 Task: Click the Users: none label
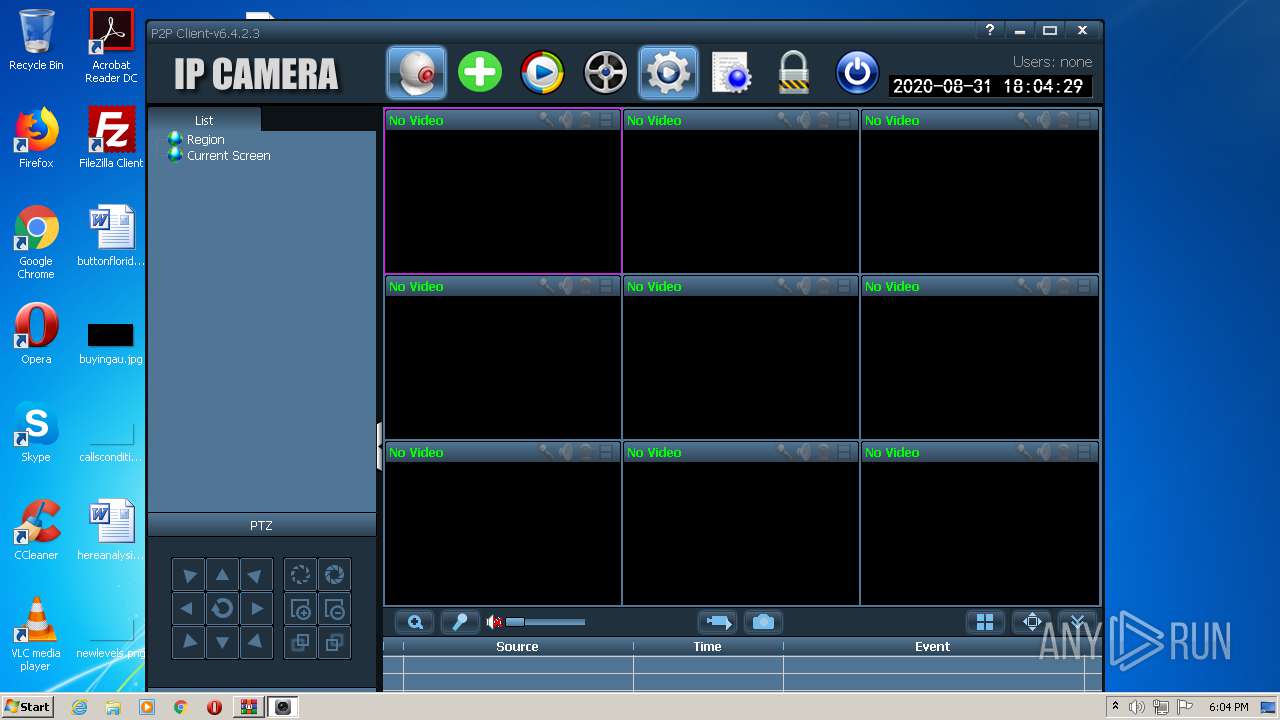pyautogui.click(x=1052, y=62)
